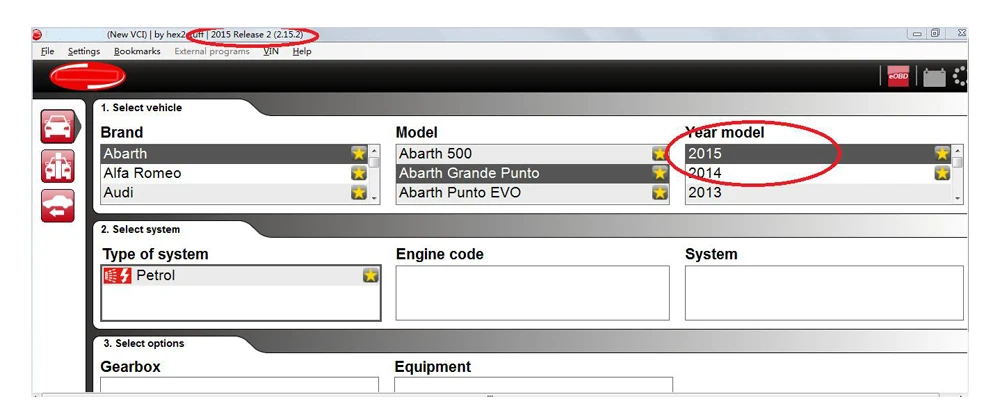Click the battery status icon
This screenshot has height=404, width=1000.
click(x=934, y=77)
